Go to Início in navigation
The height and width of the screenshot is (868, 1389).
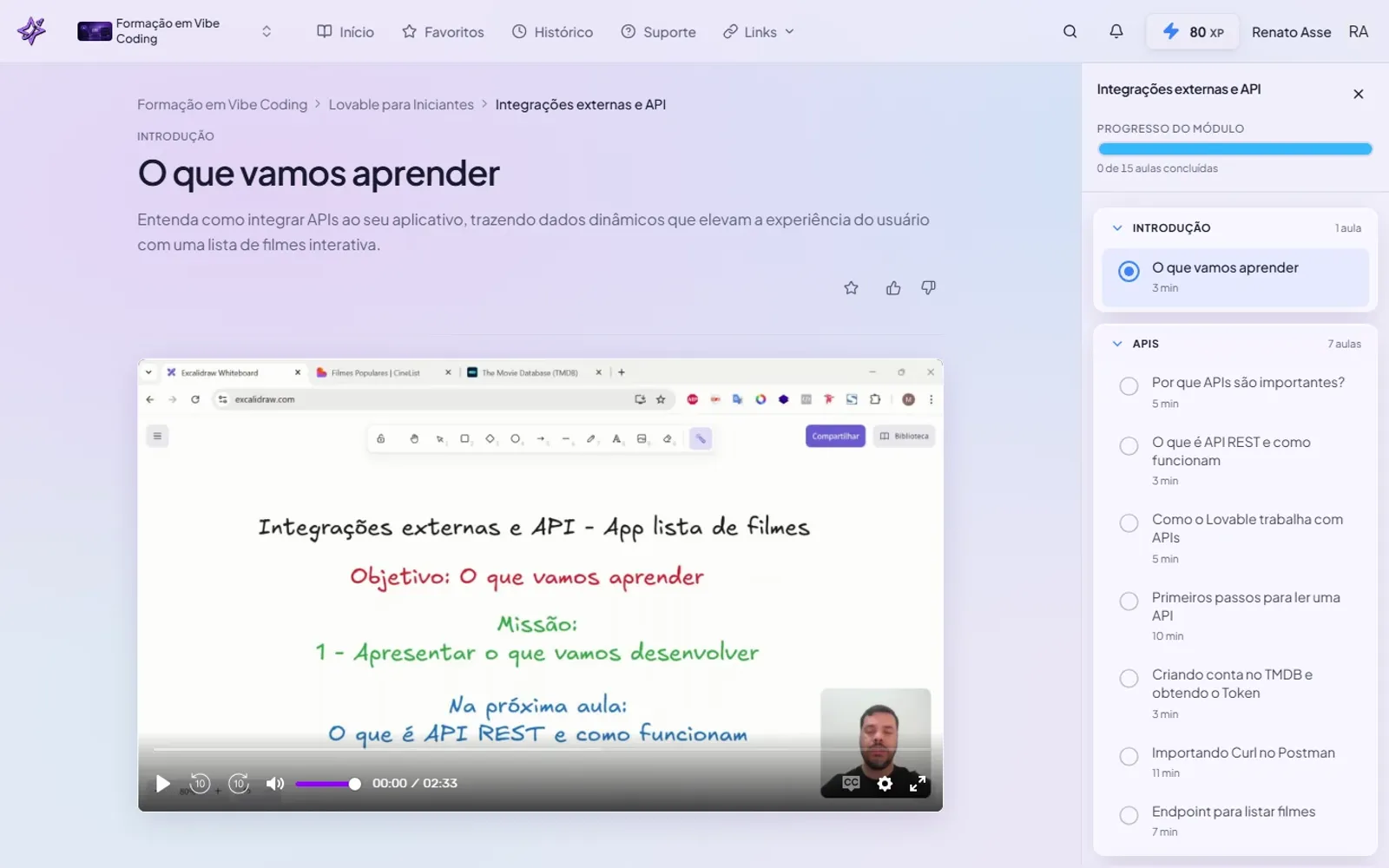[x=346, y=32]
